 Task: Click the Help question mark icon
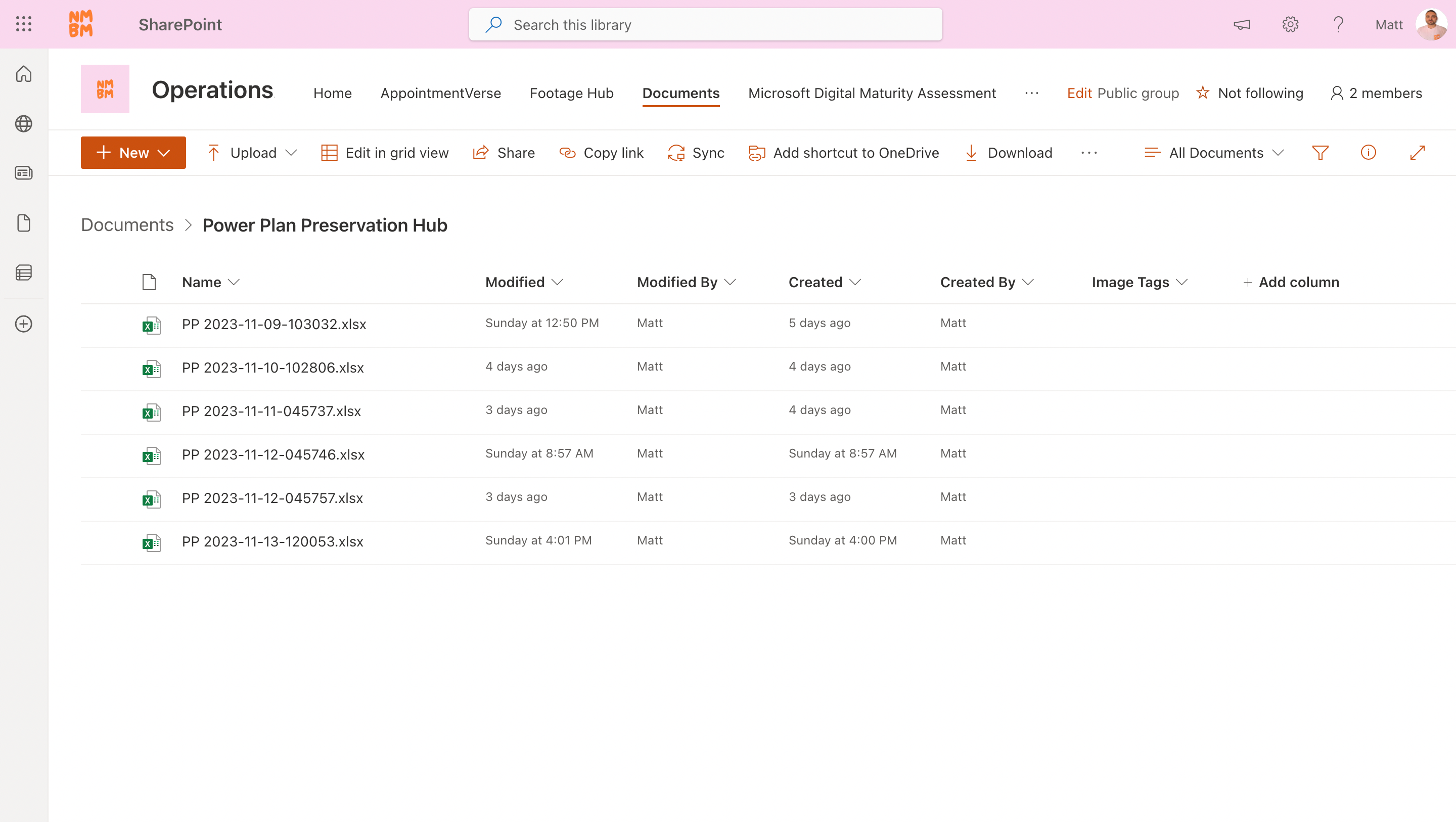[x=1338, y=24]
